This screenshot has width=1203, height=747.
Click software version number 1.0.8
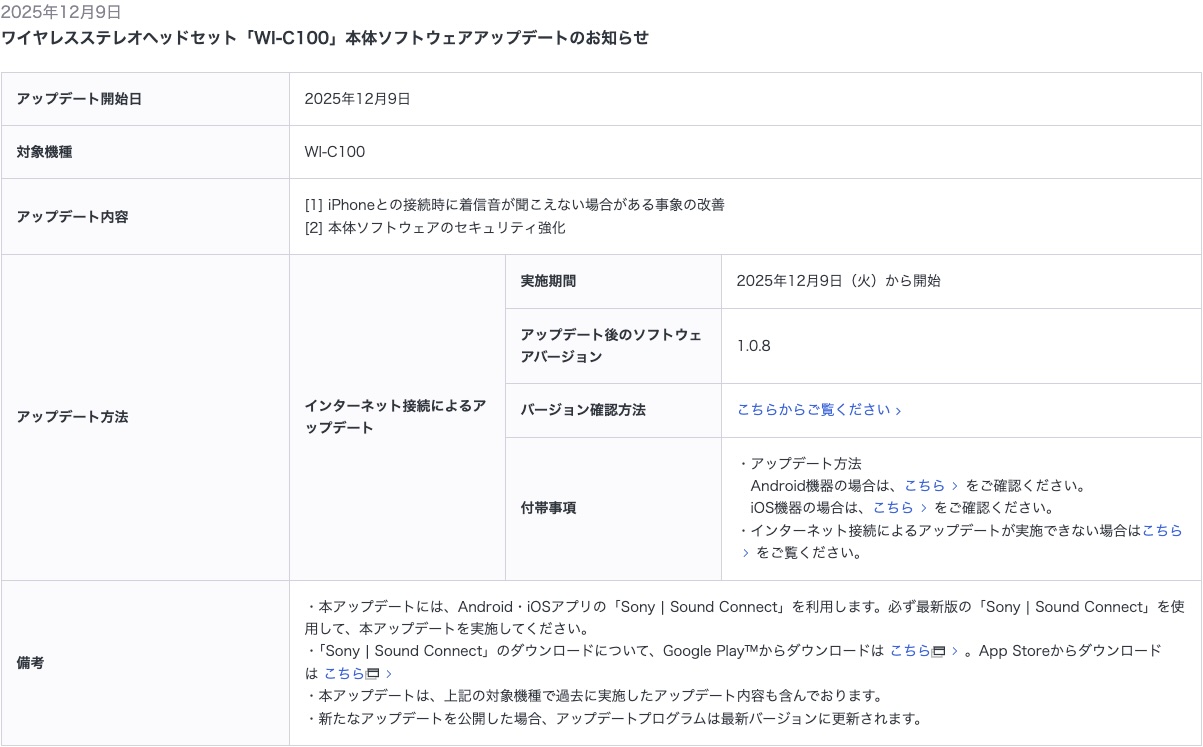point(753,346)
